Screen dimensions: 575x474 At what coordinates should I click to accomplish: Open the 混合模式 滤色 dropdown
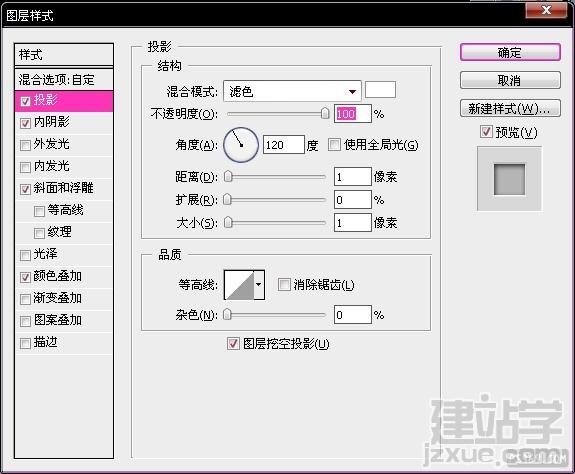(292, 91)
